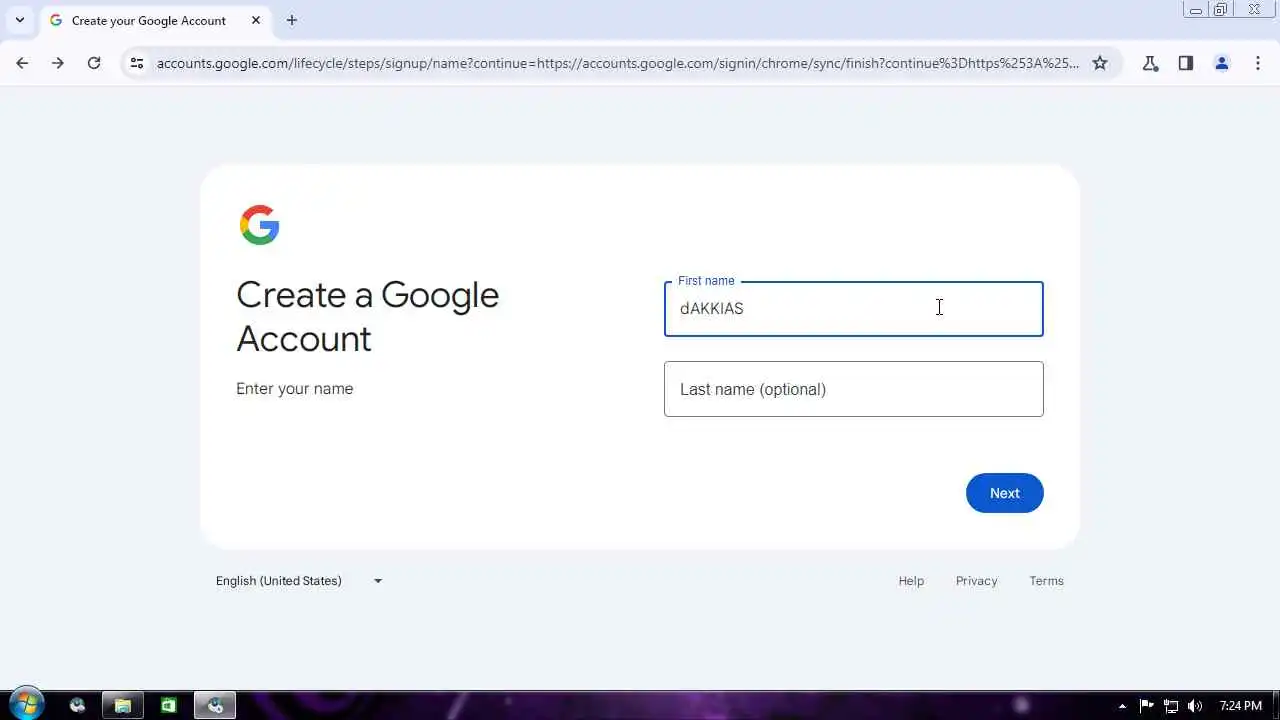Bookmark this page with the star icon
Image resolution: width=1280 pixels, height=720 pixels.
[x=1100, y=63]
